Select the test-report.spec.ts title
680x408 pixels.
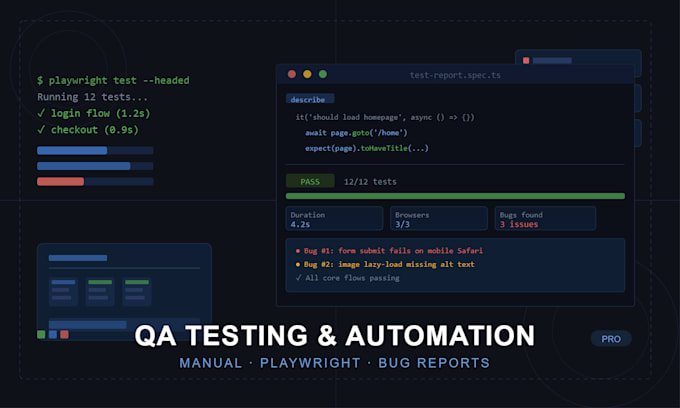pos(455,75)
